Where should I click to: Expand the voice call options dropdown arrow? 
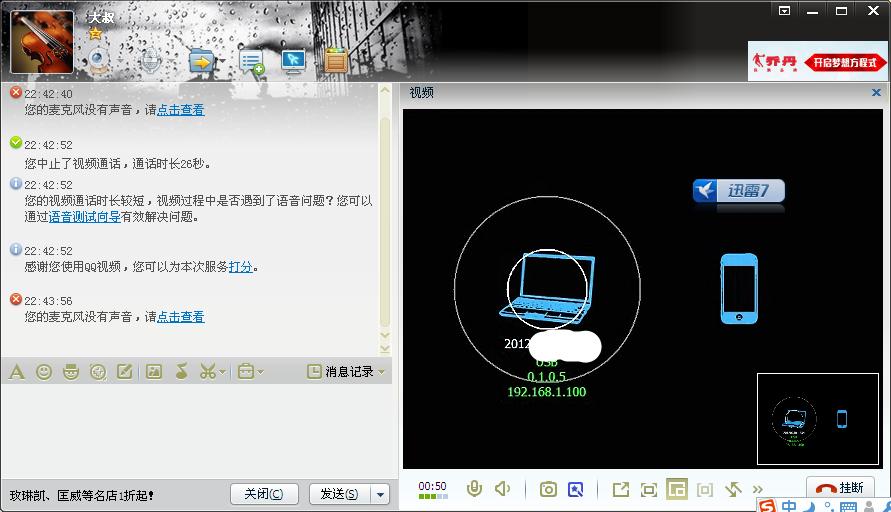170,60
